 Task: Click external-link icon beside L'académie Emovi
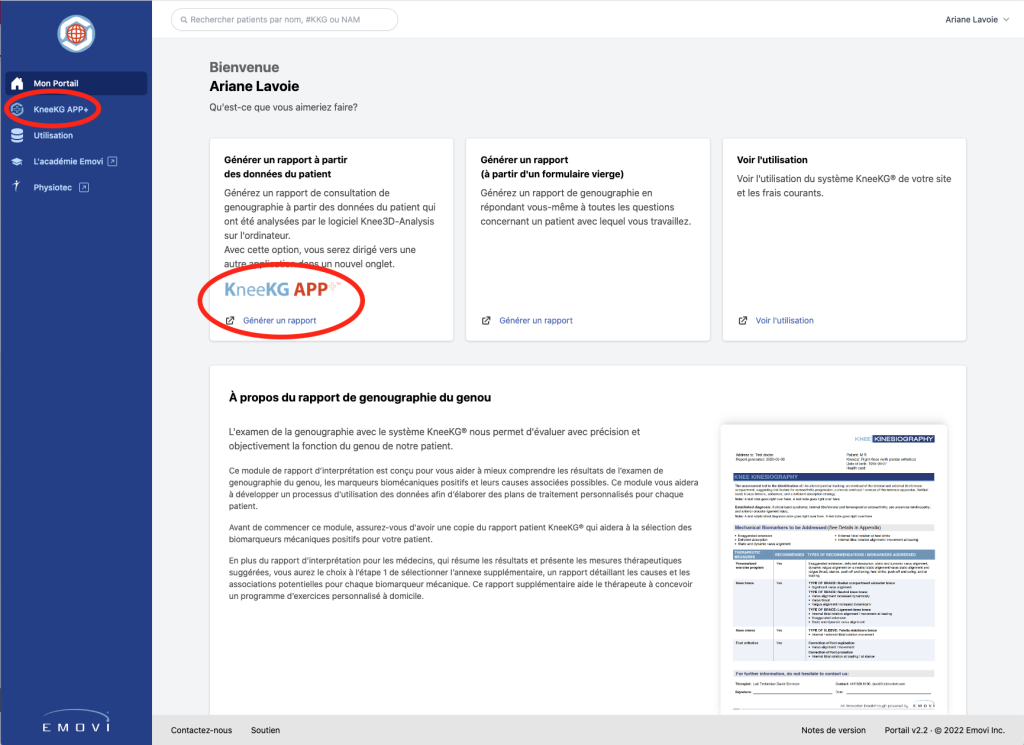coord(112,161)
